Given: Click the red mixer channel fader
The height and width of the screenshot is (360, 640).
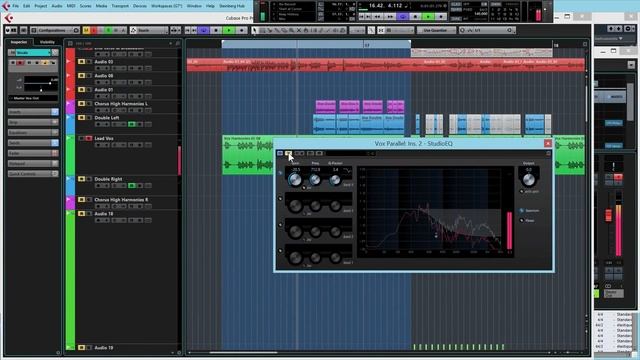Looking at the screenshot, I should (609, 215).
